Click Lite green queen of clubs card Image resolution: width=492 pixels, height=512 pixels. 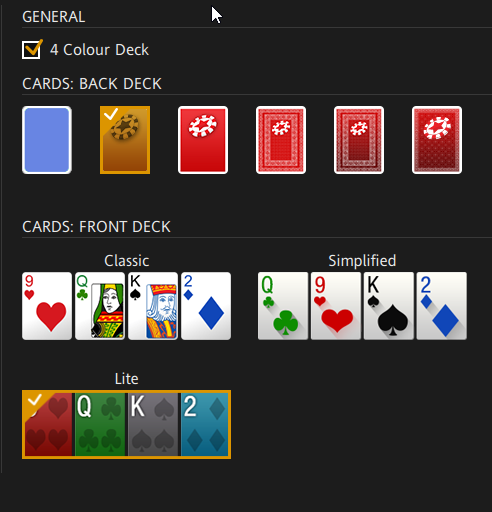[x=100, y=424]
